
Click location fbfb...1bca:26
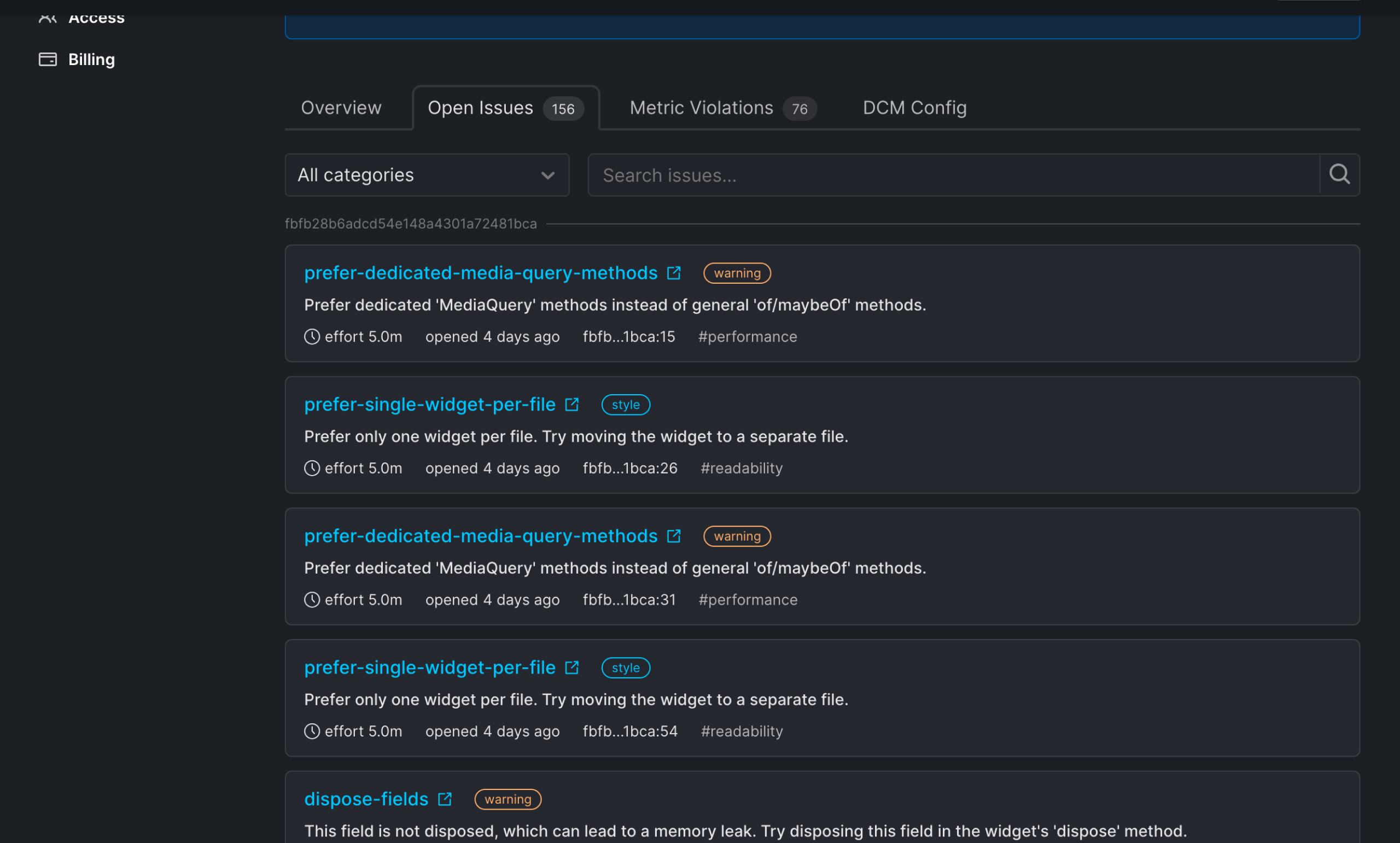[x=630, y=468]
